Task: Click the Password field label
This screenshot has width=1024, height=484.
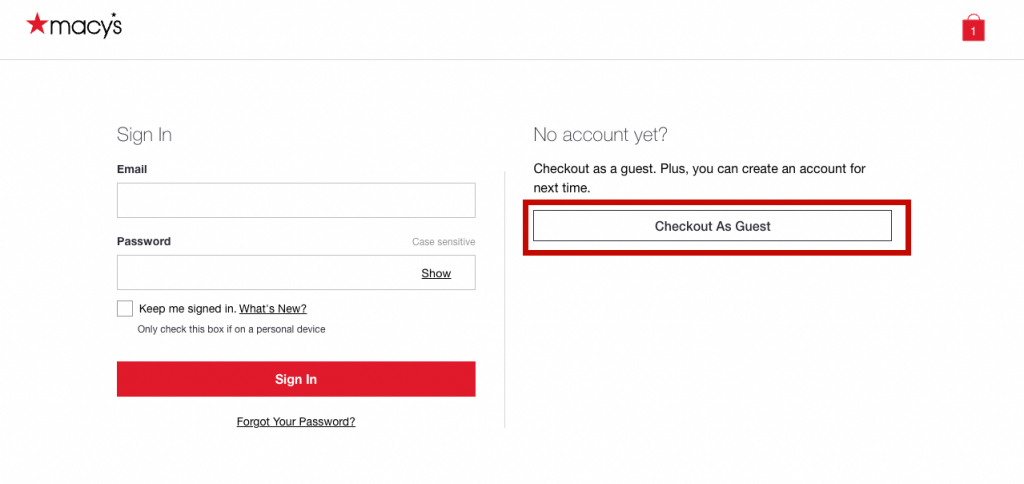Action: pos(144,241)
